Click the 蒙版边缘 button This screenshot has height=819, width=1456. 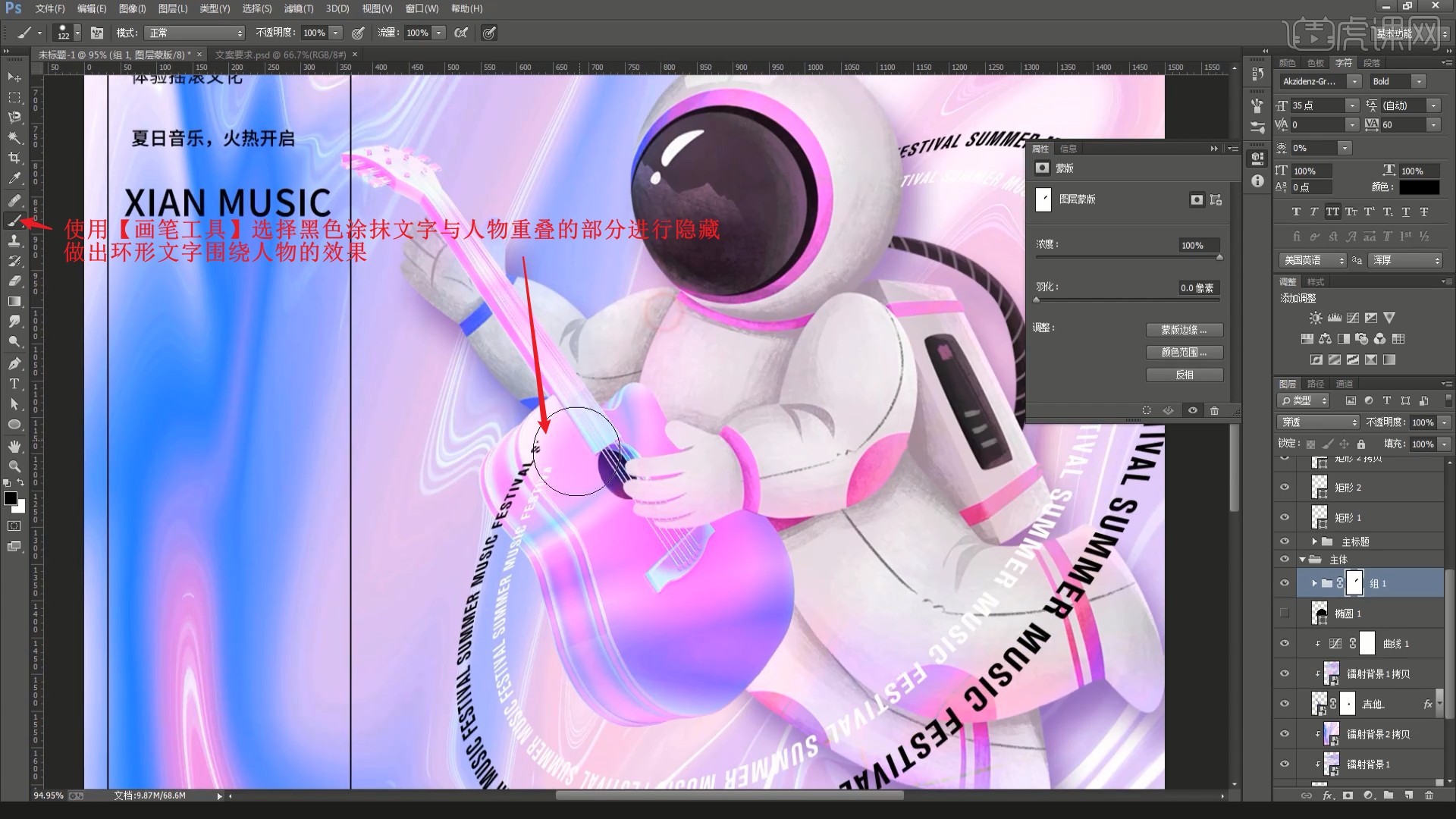click(x=1184, y=330)
